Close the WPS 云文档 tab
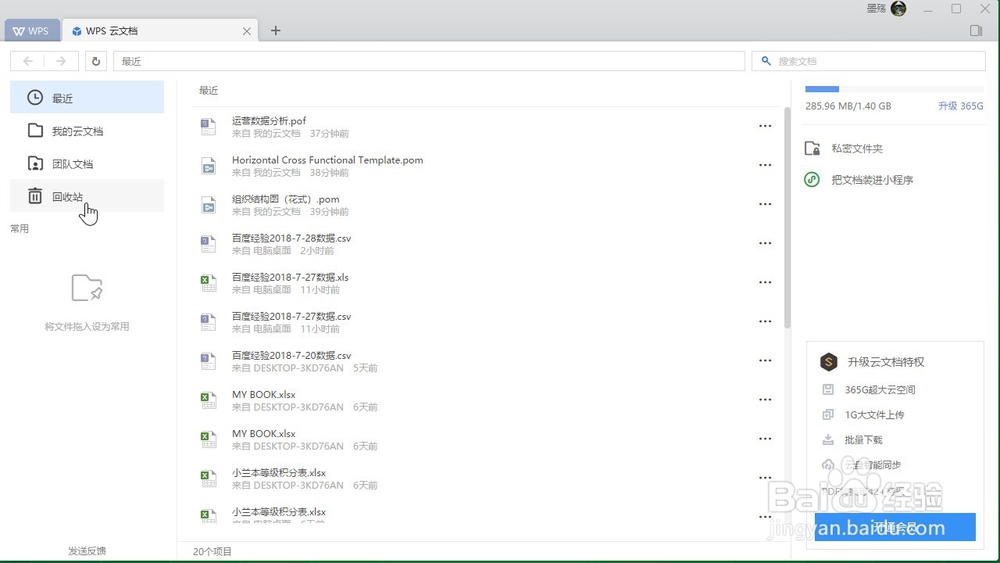Image resolution: width=1000 pixels, height=563 pixels. (247, 31)
